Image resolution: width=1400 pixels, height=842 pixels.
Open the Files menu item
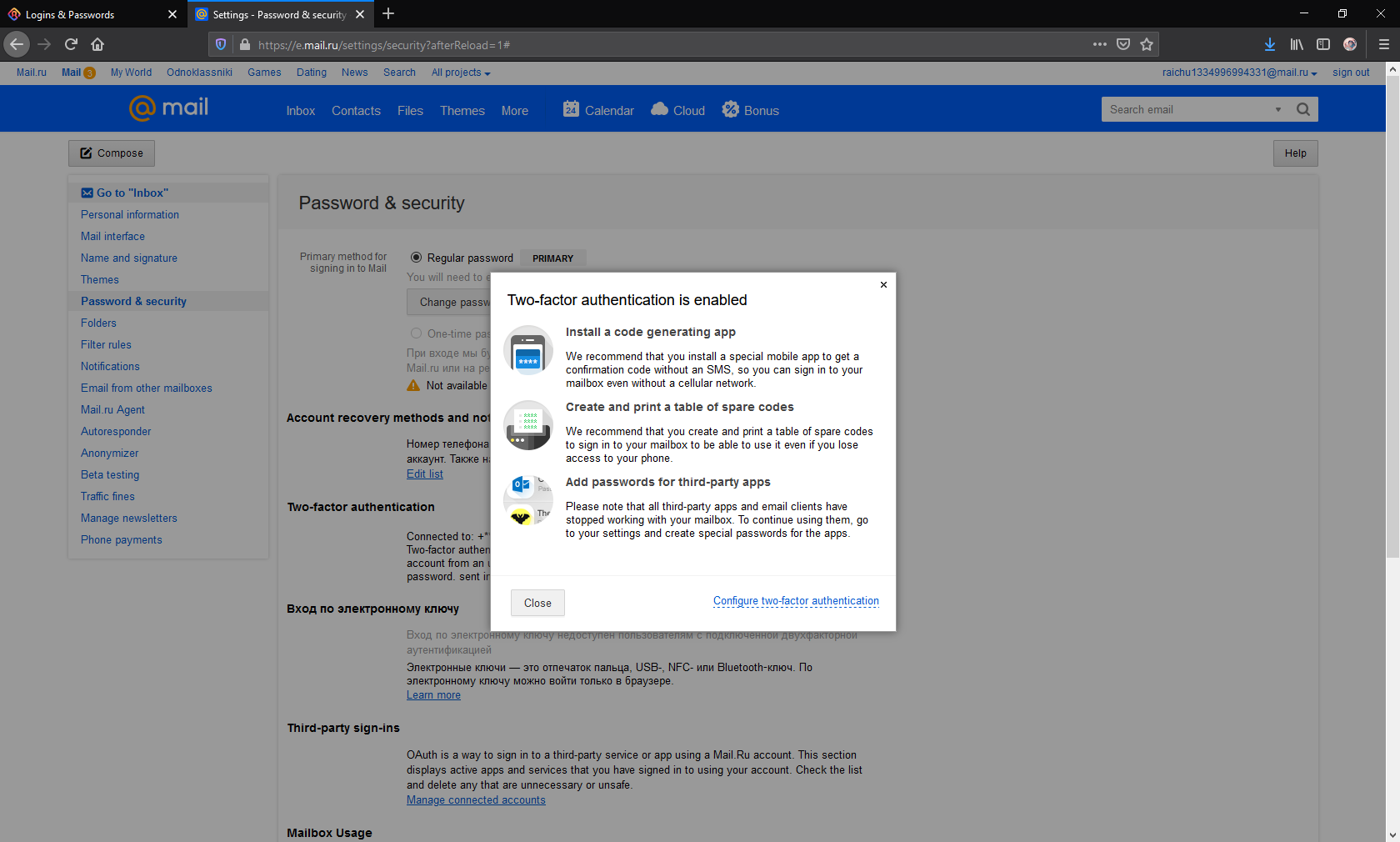pyautogui.click(x=410, y=111)
